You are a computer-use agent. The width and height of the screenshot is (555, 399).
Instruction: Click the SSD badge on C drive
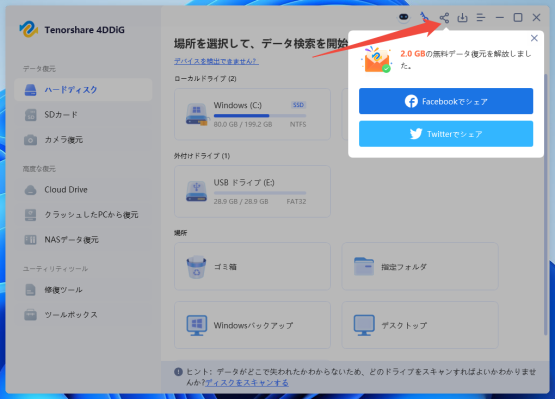click(298, 105)
